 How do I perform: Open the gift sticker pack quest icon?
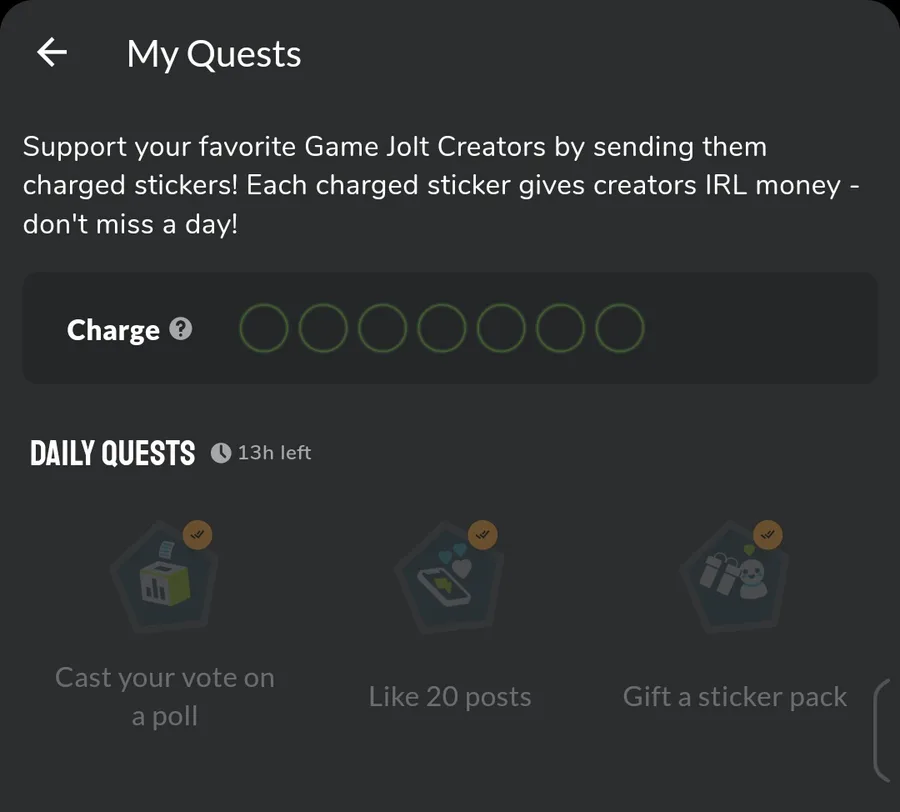click(x=735, y=580)
